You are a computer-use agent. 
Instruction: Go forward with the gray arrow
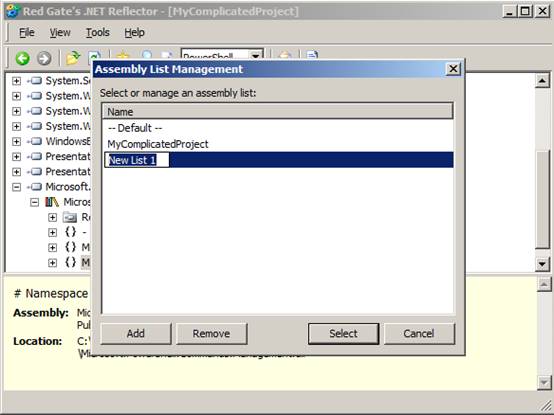(44, 58)
